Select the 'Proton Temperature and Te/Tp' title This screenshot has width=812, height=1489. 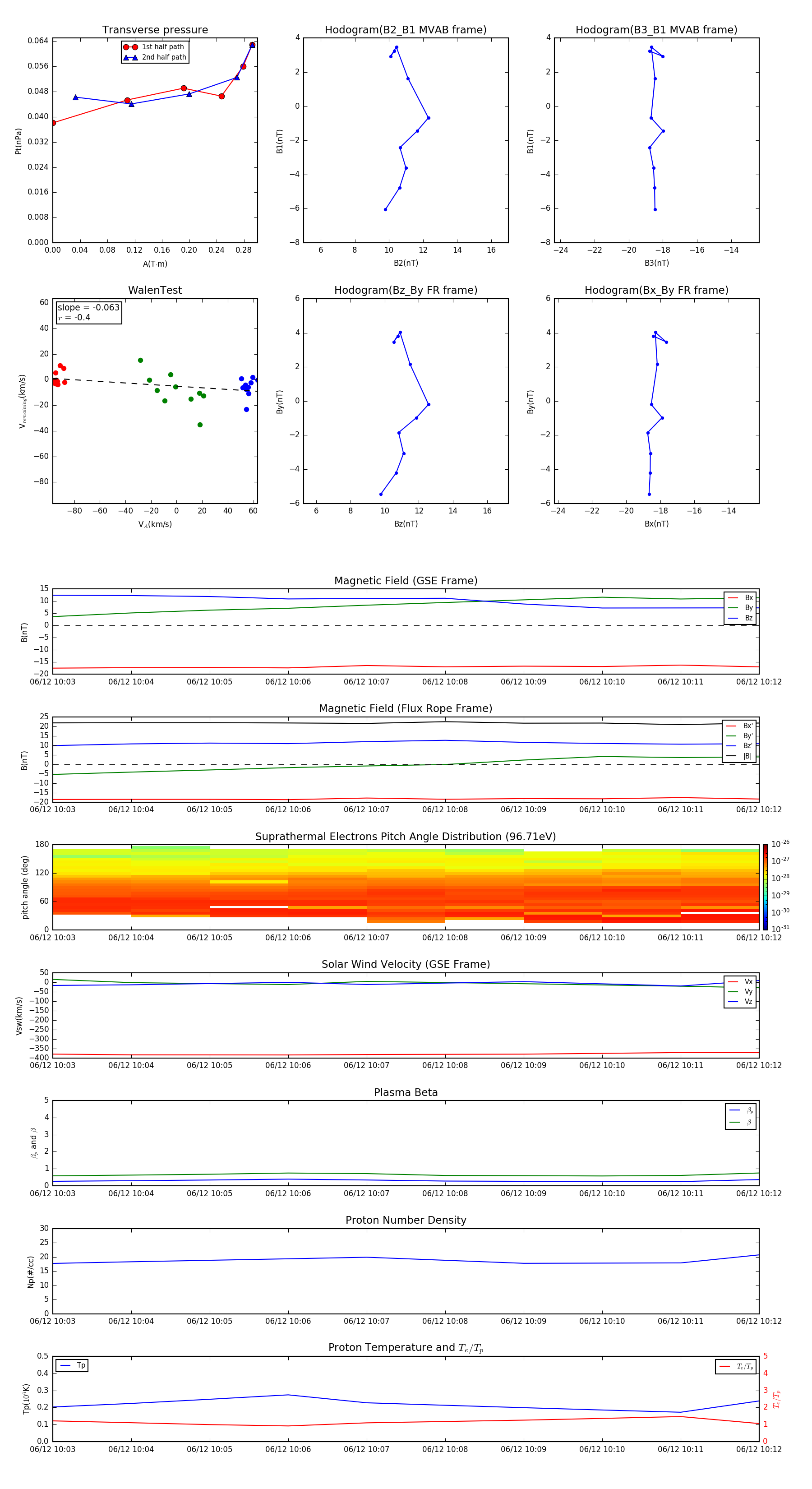coord(406,1348)
